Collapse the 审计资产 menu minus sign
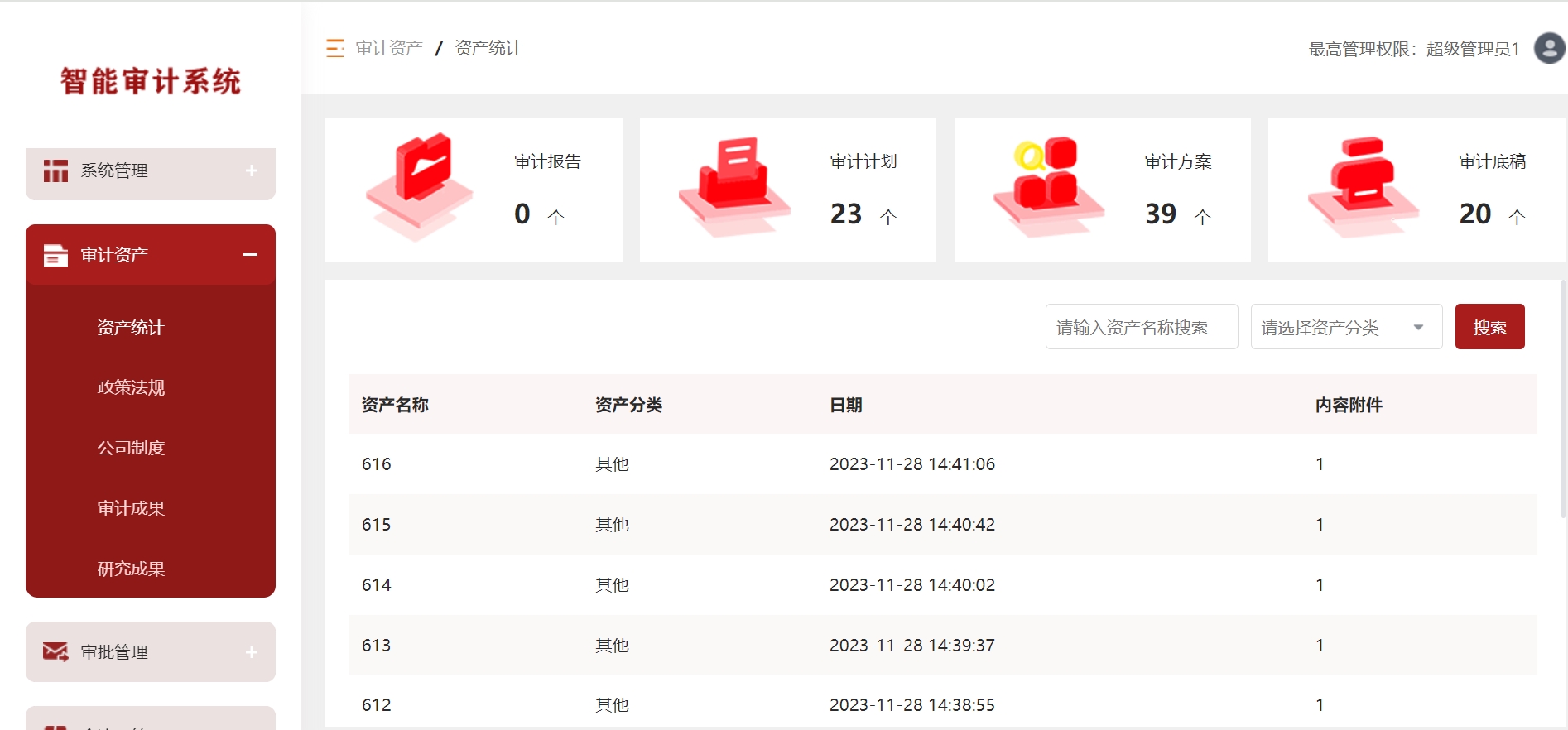The height and width of the screenshot is (730, 1568). coord(250,255)
